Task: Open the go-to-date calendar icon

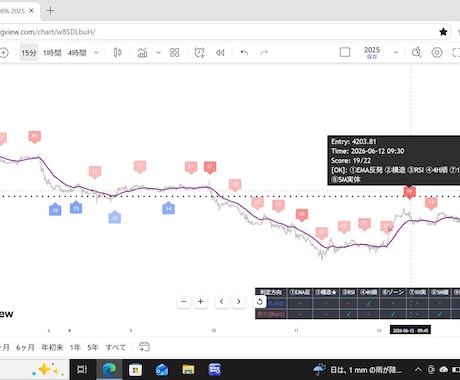Action: pos(144,347)
